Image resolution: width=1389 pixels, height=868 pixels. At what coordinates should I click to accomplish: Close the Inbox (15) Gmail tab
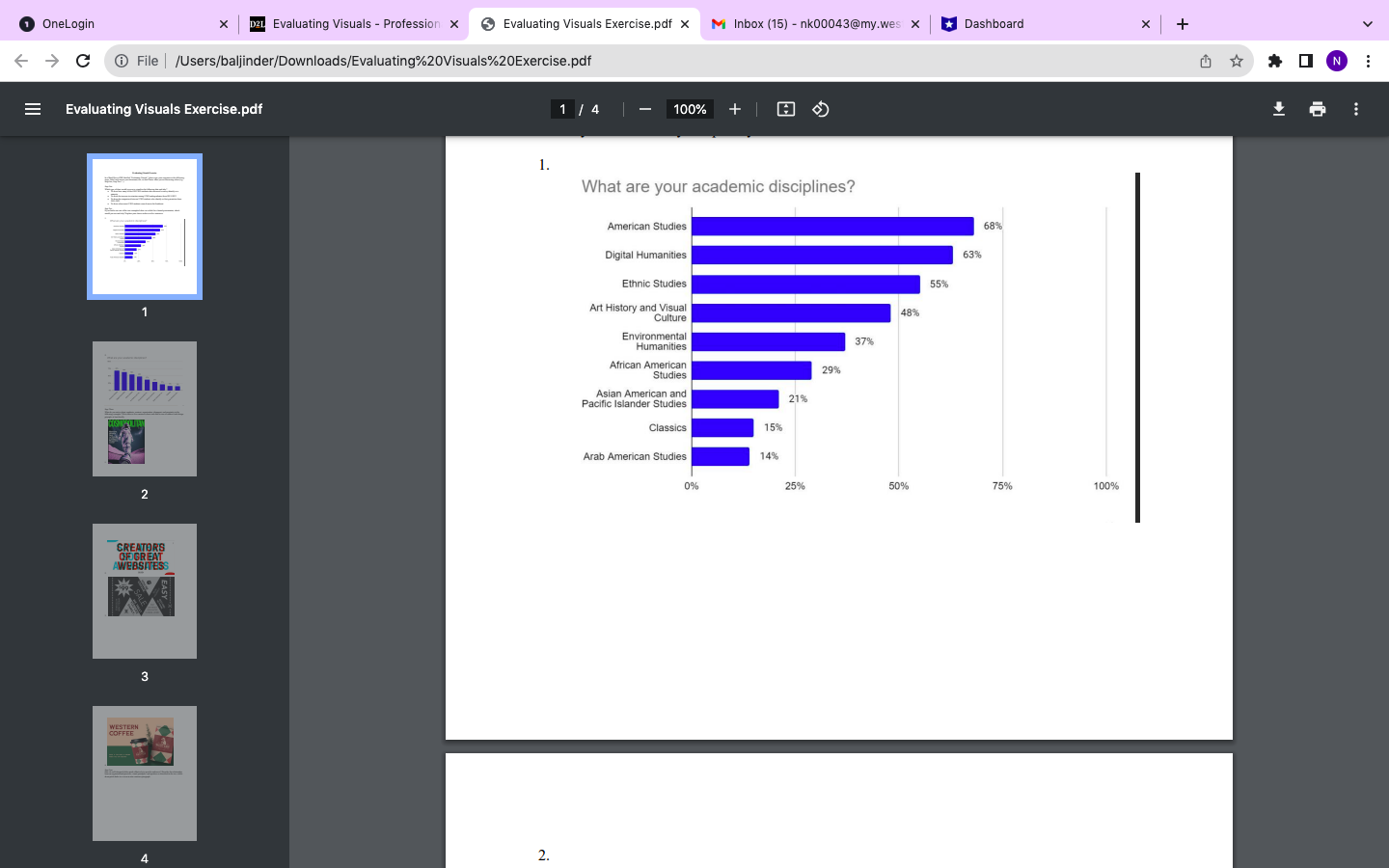tap(915, 24)
